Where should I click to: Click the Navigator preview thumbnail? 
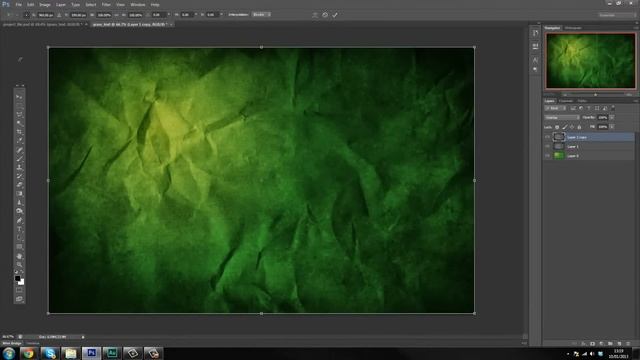591,61
